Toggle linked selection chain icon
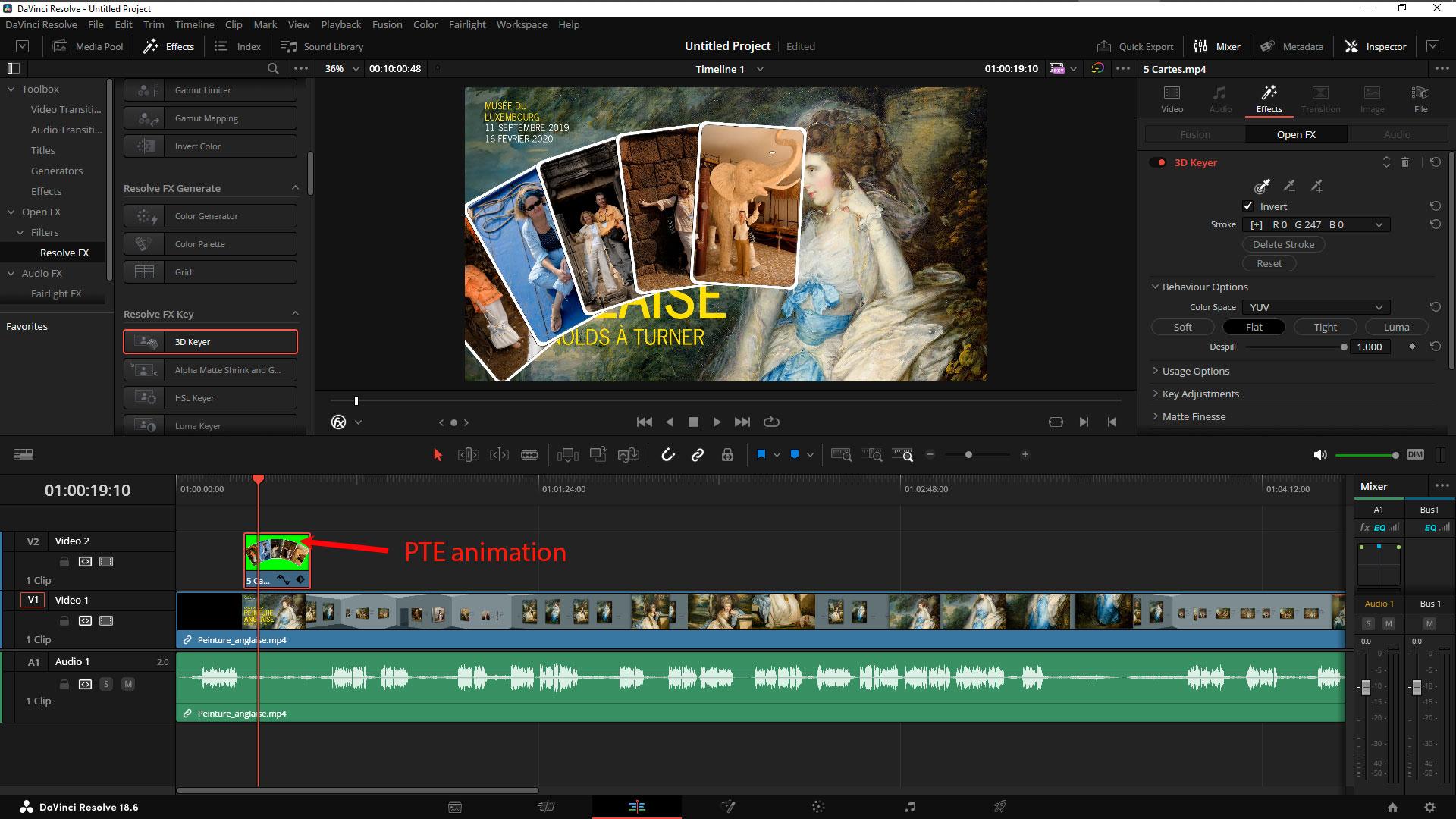This screenshot has height=819, width=1456. (x=698, y=455)
